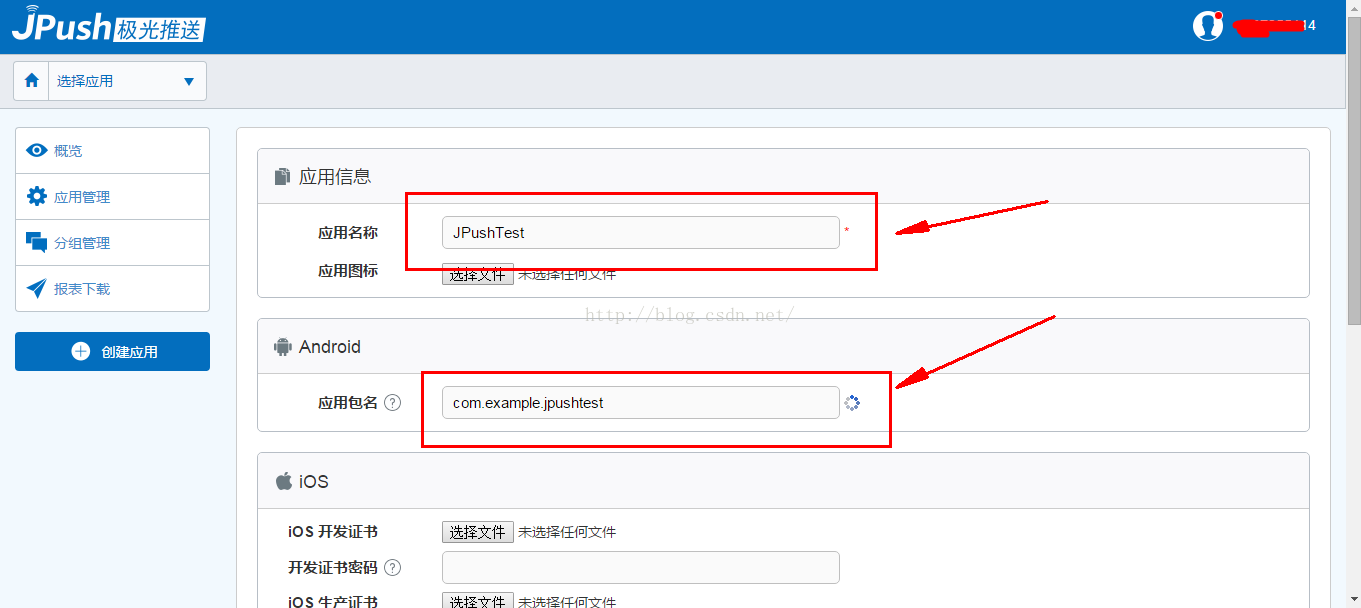Click the 应用信息 section heading
This screenshot has width=1361, height=608.
[335, 177]
